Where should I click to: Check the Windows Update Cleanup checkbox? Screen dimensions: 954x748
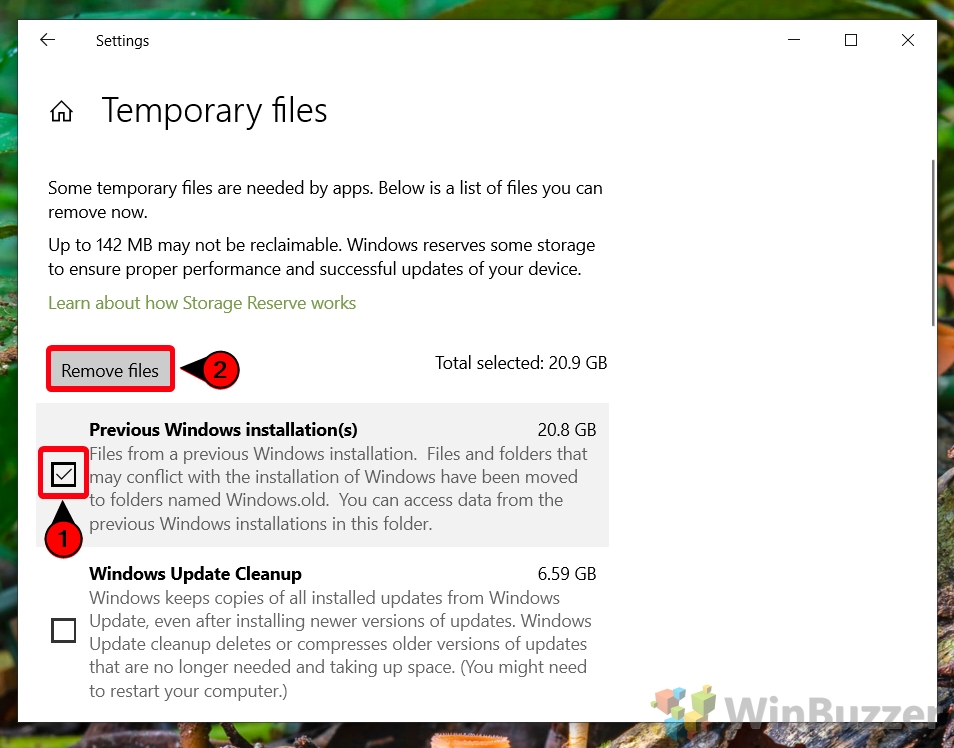click(x=63, y=630)
